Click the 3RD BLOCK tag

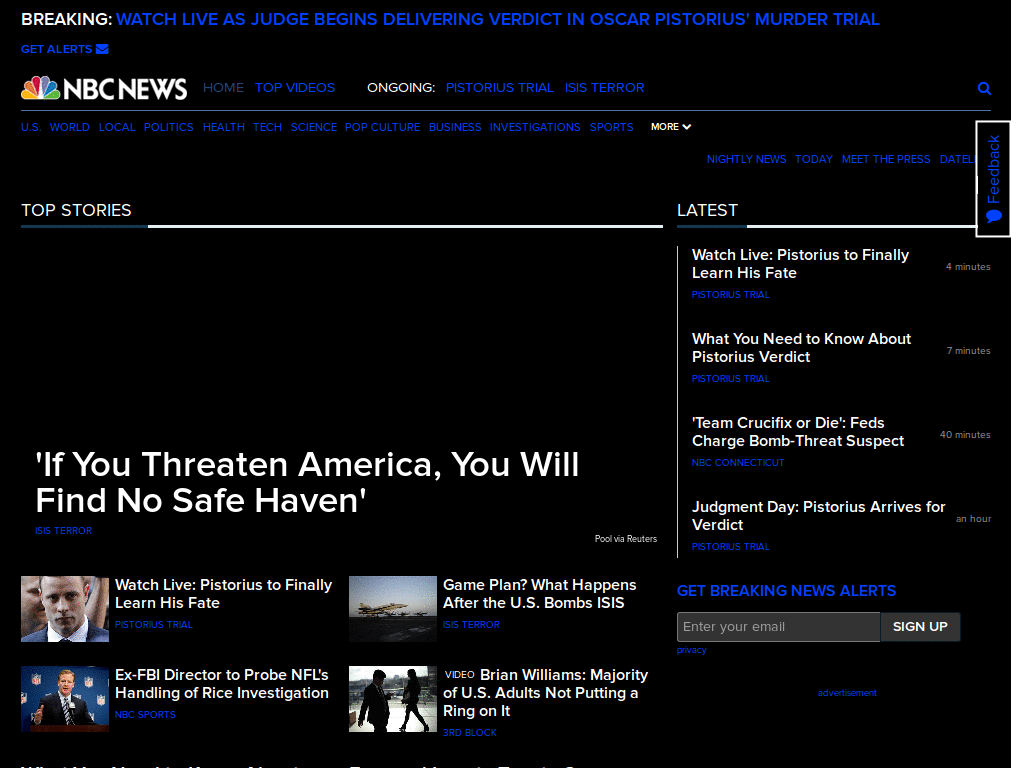470,733
